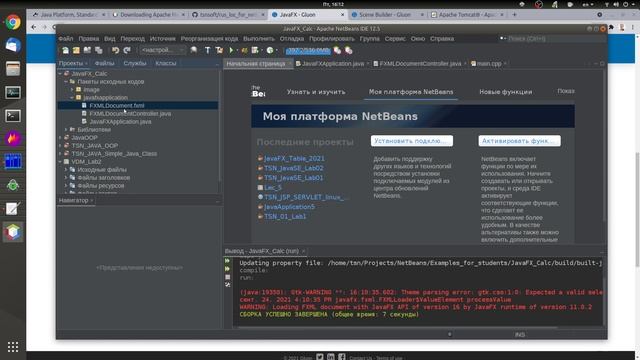
Task: Open main.cpp editor tab
Action: (x=488, y=64)
